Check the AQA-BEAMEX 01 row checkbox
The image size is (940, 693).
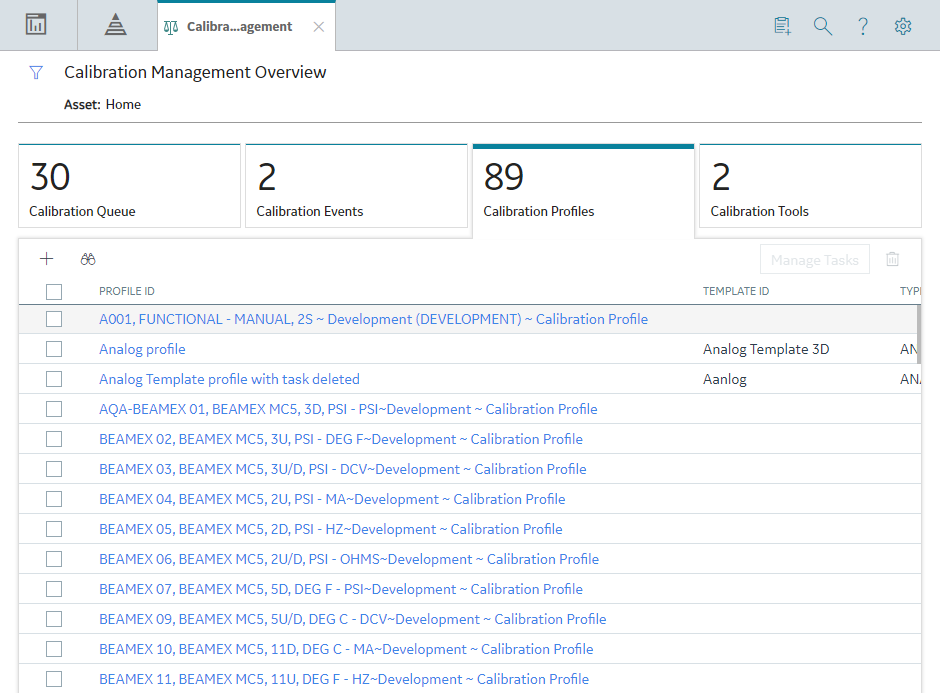coord(54,409)
